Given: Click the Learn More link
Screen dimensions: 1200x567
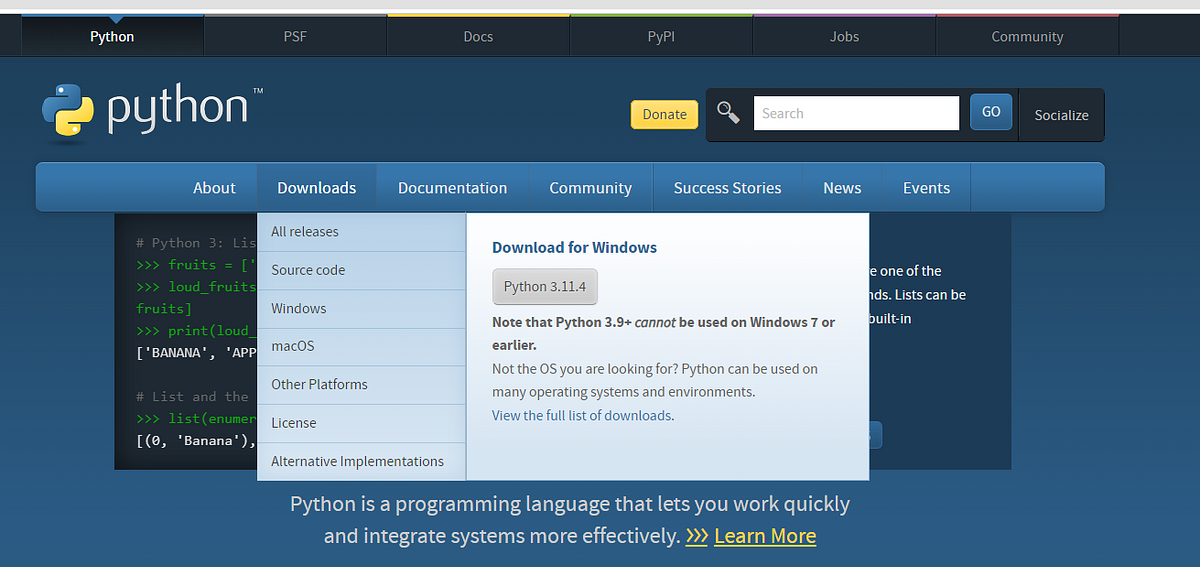Looking at the screenshot, I should click(765, 536).
